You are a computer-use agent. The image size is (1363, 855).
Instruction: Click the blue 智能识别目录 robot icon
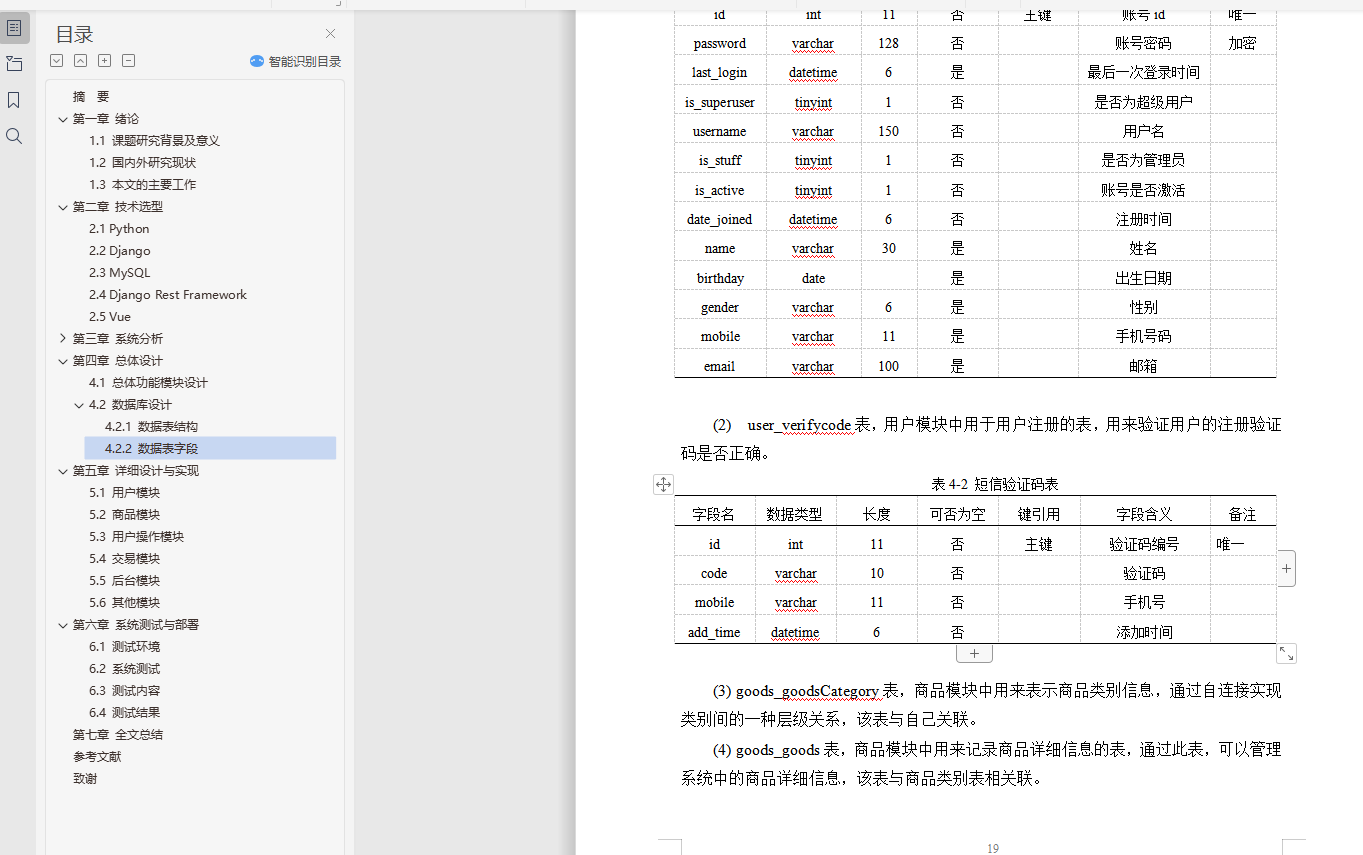click(257, 61)
